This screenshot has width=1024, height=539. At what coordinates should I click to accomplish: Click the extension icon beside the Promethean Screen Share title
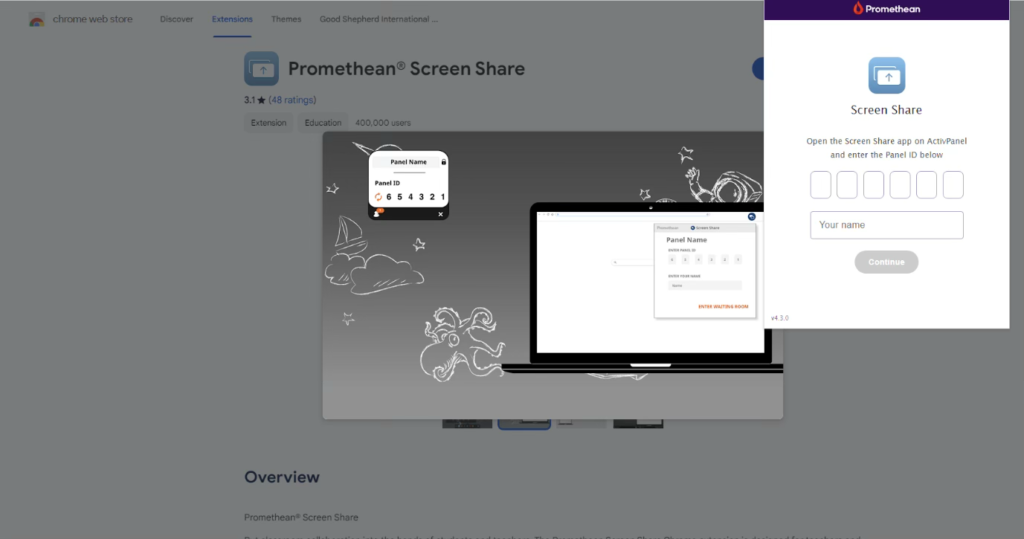[x=261, y=69]
